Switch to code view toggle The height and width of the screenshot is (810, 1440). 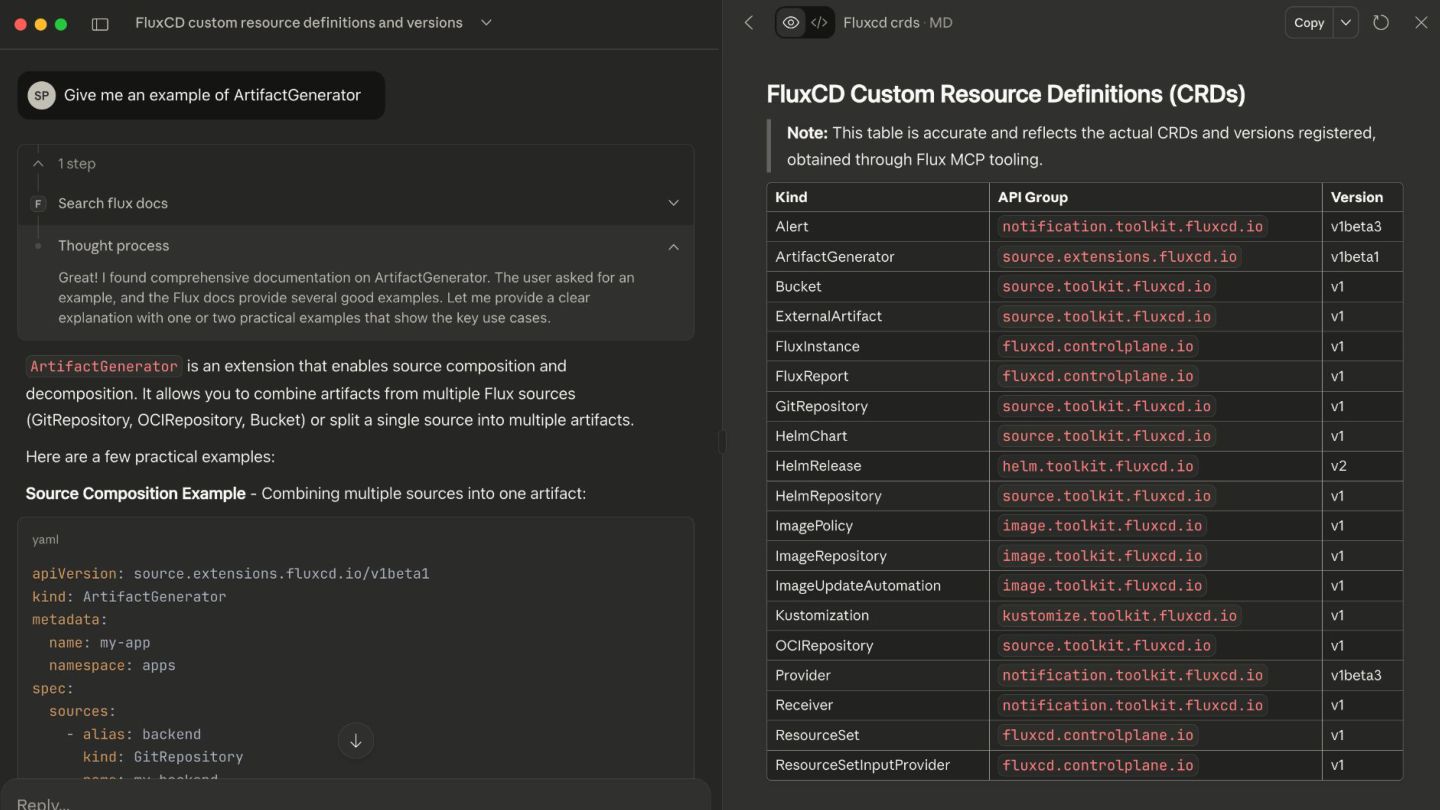click(819, 23)
